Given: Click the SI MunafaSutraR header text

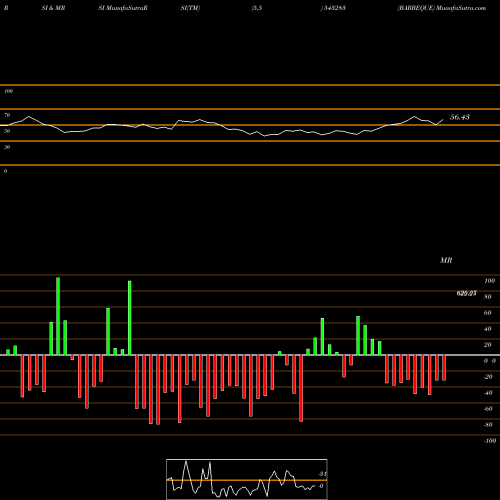Looking at the screenshot, I should [123, 8].
